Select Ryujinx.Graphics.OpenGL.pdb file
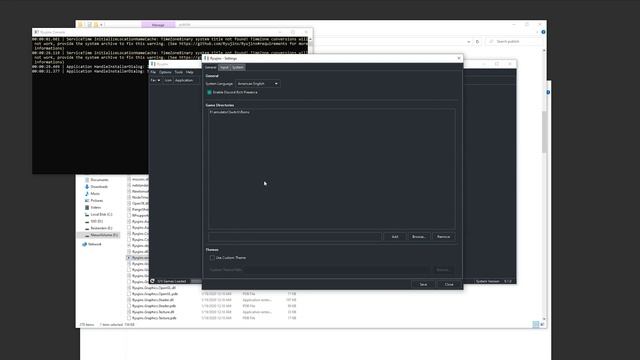The height and width of the screenshot is (360, 640). point(155,294)
